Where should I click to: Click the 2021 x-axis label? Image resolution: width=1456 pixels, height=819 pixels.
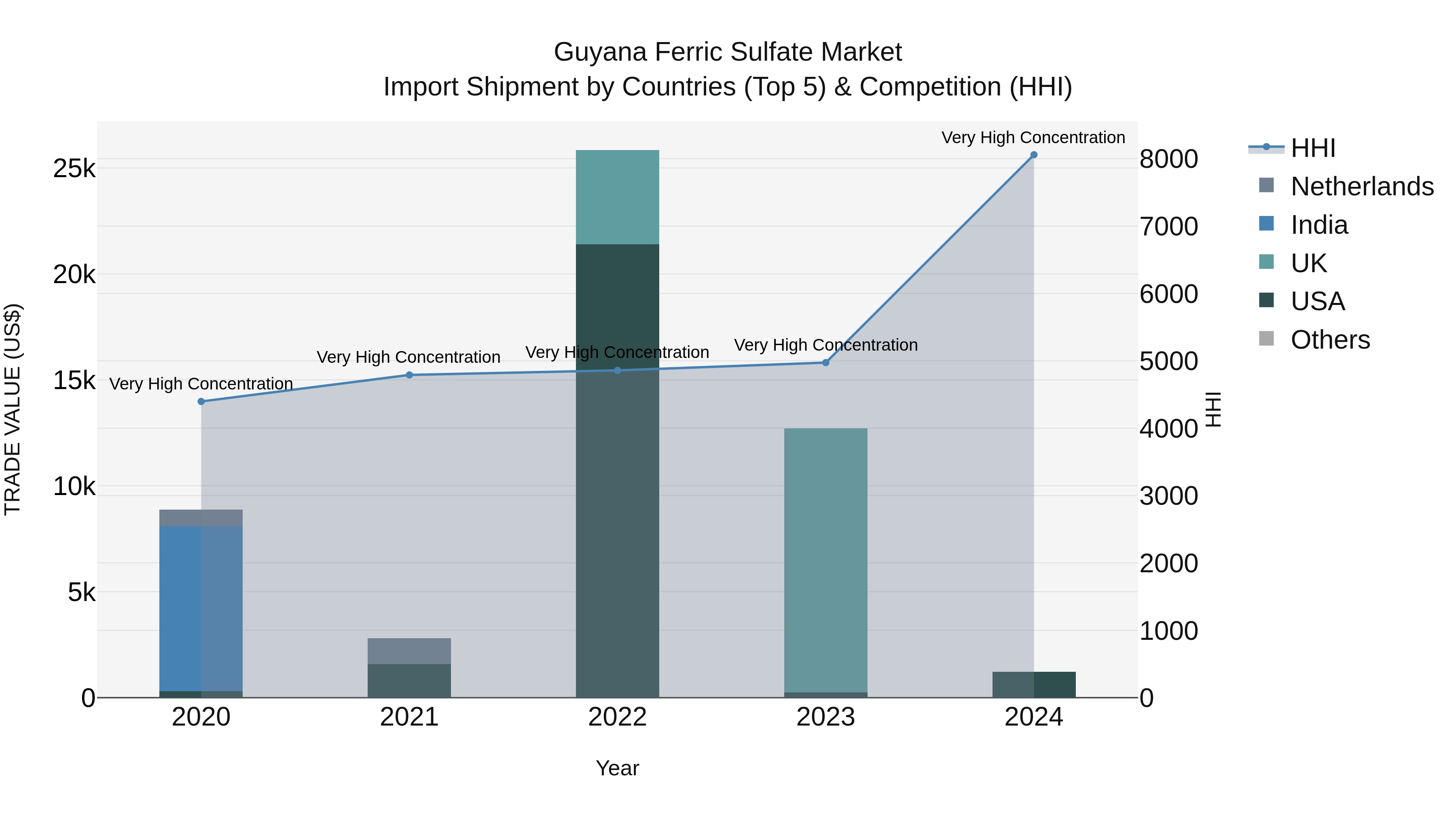tap(409, 717)
